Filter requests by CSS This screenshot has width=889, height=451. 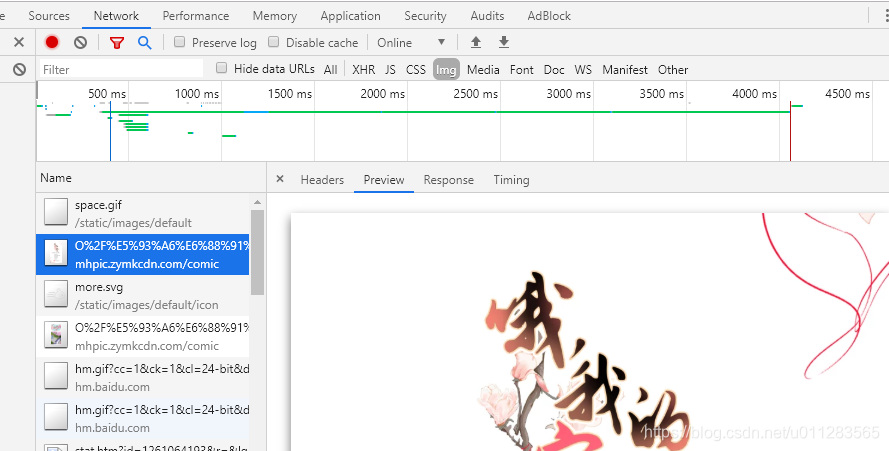point(416,70)
